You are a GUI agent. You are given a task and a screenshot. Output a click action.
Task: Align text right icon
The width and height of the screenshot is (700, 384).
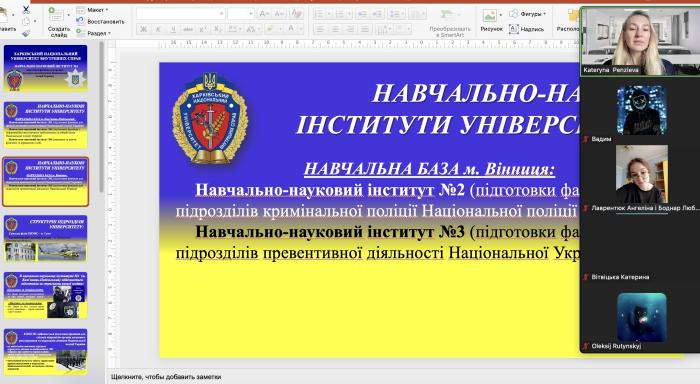point(350,29)
